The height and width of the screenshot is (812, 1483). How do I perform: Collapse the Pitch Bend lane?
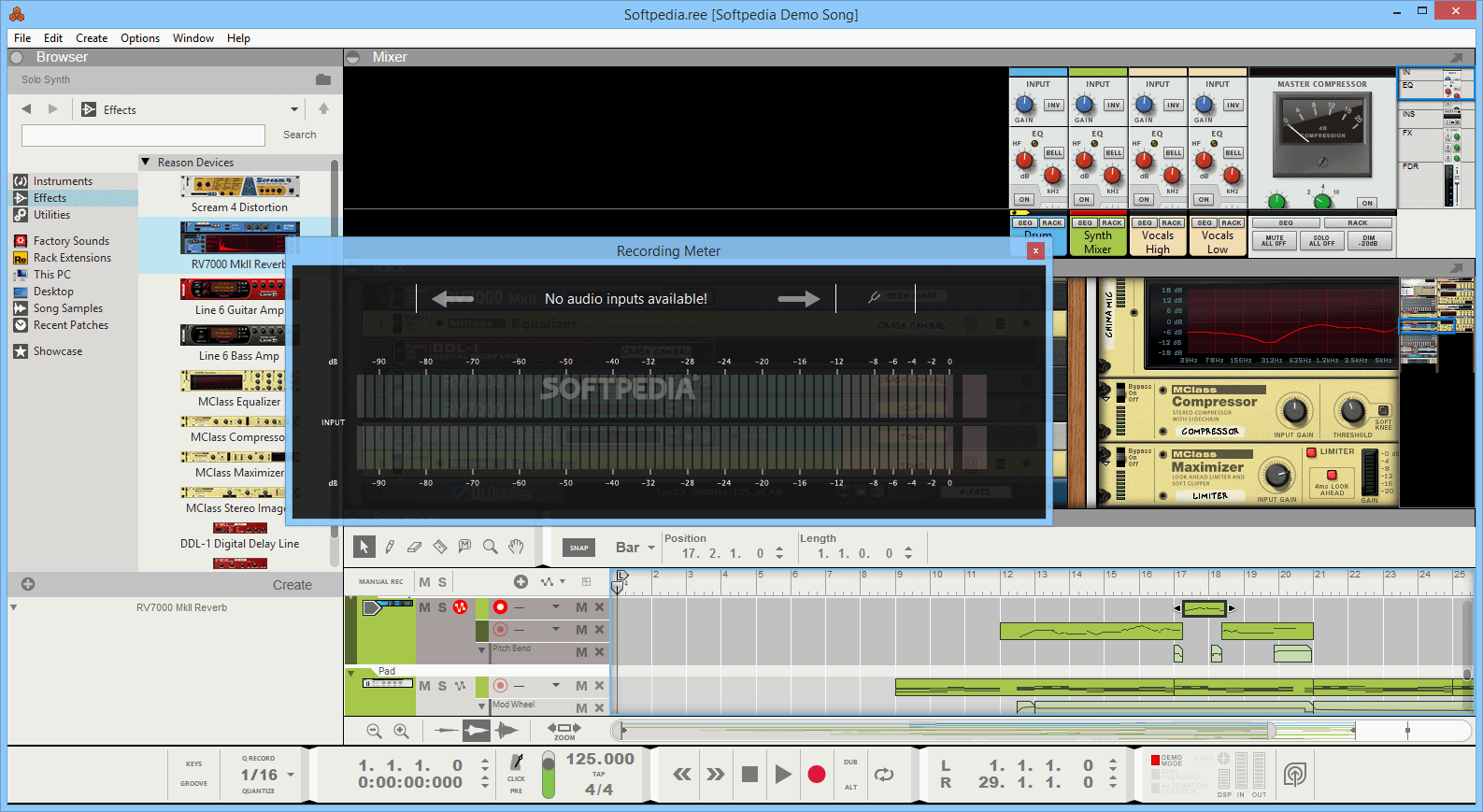click(482, 650)
